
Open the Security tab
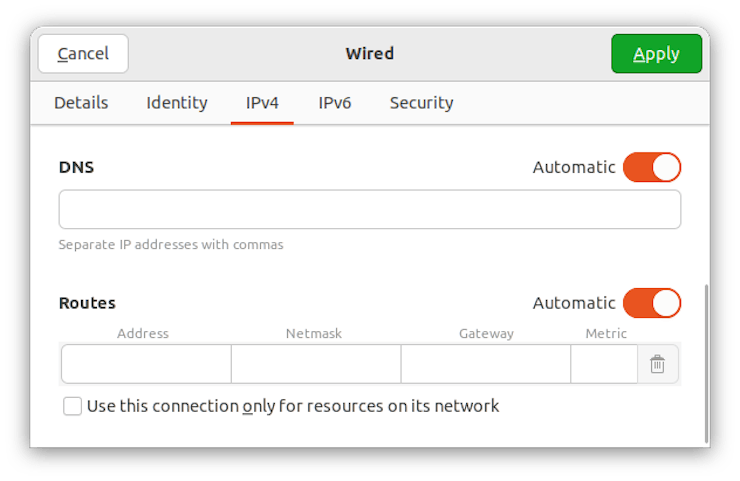pos(421,103)
